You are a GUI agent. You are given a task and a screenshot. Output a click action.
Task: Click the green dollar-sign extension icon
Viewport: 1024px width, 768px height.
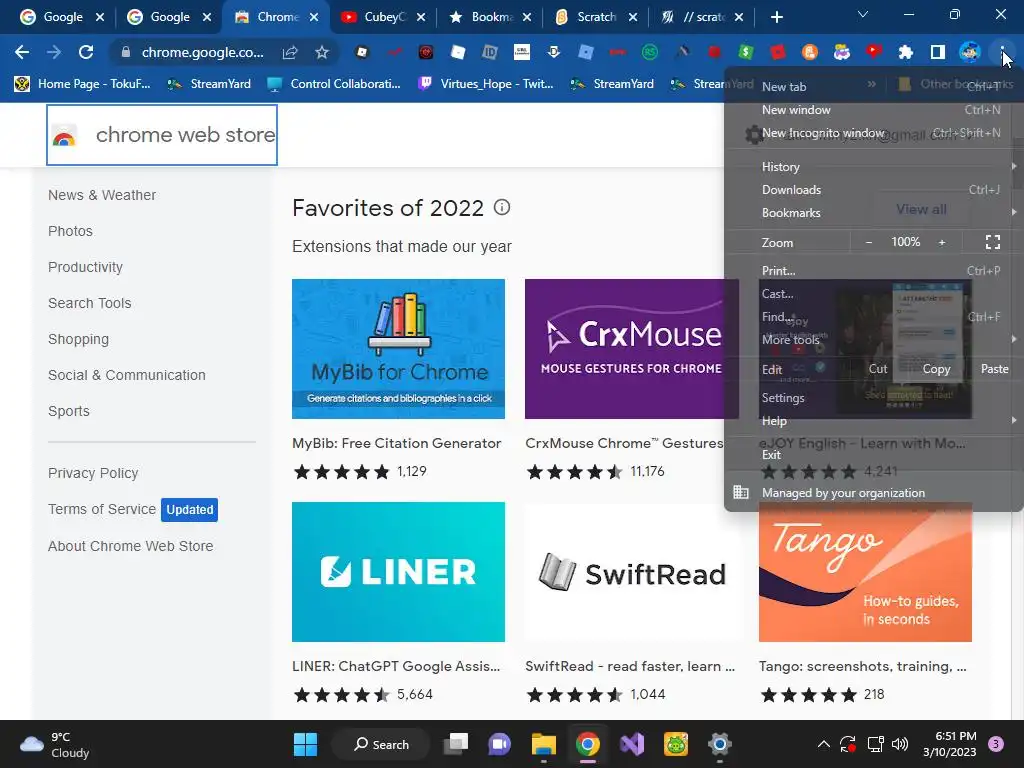pos(746,52)
